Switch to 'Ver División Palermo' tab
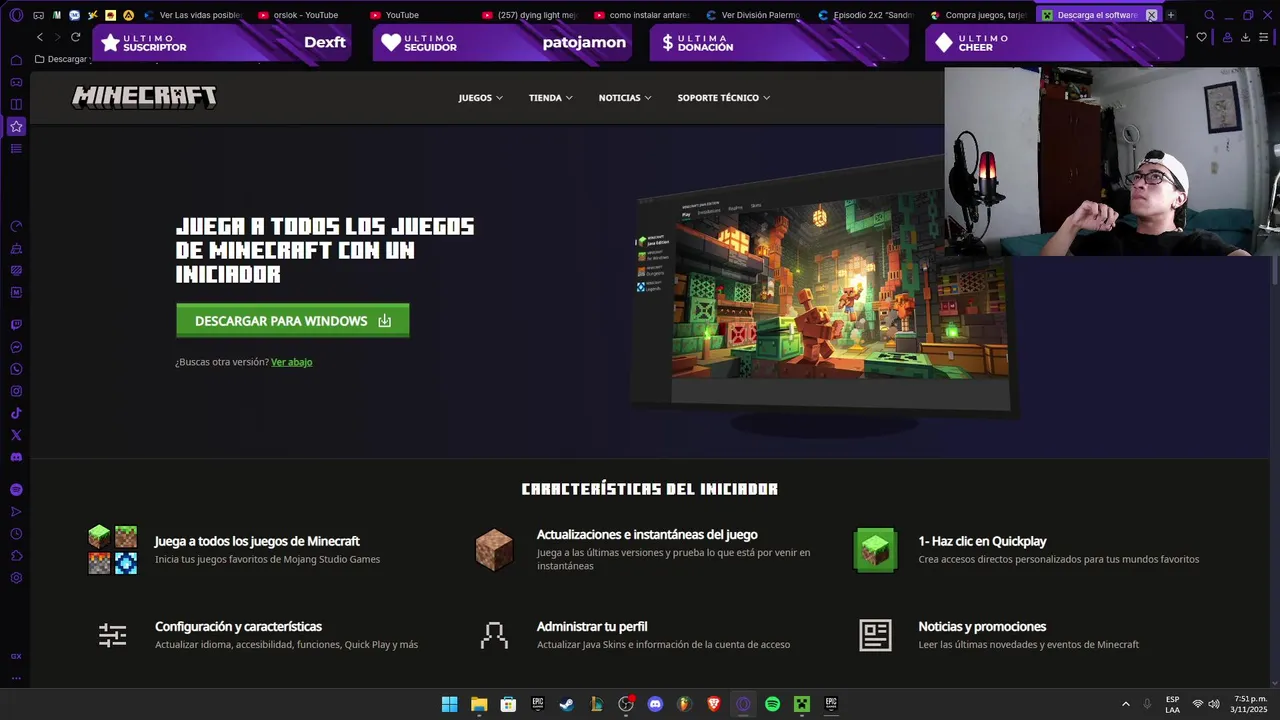Screen dimensions: 1280x720 [x=753, y=15]
